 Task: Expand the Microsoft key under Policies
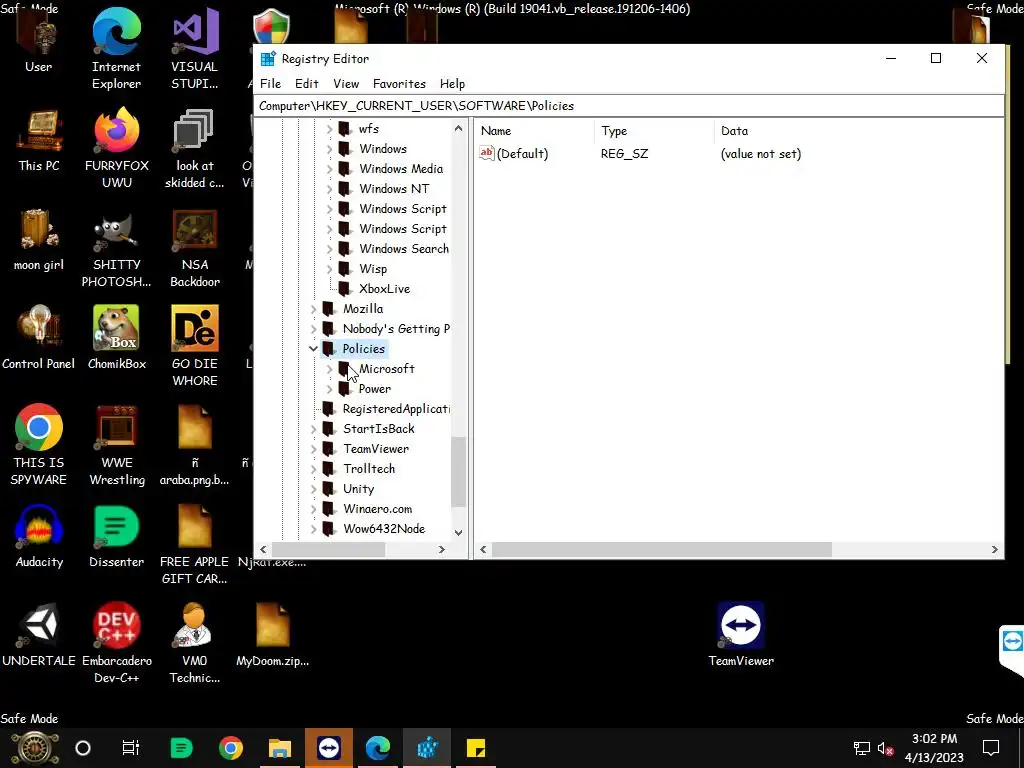[329, 369]
